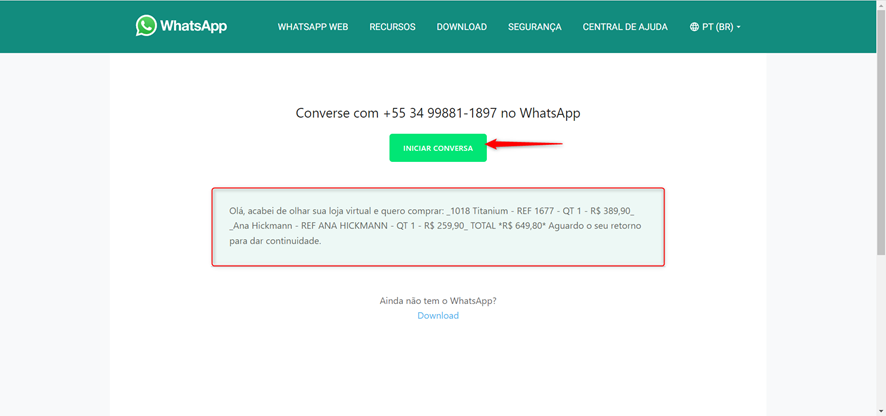Open the Segurança menu item
886x416 pixels.
535,27
